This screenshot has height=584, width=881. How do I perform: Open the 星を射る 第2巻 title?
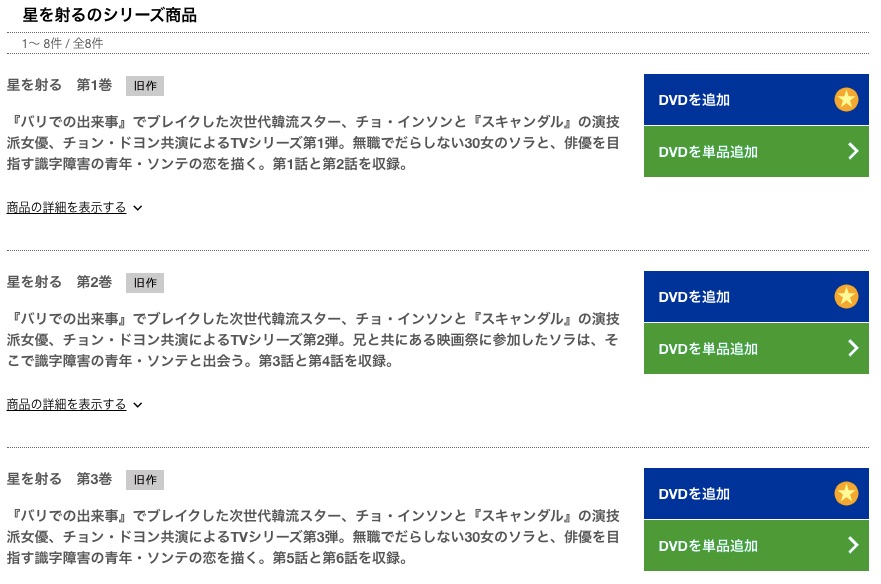pyautogui.click(x=59, y=282)
